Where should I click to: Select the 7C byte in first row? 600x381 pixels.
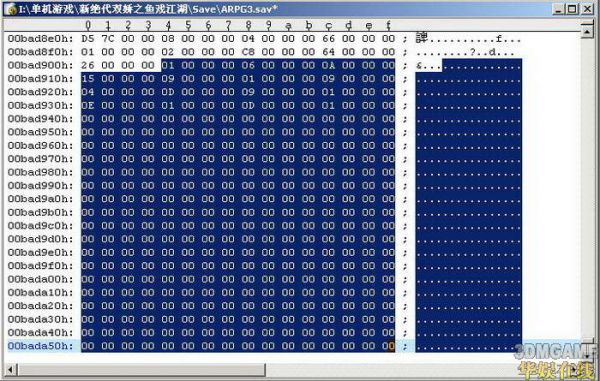pyautogui.click(x=108, y=39)
